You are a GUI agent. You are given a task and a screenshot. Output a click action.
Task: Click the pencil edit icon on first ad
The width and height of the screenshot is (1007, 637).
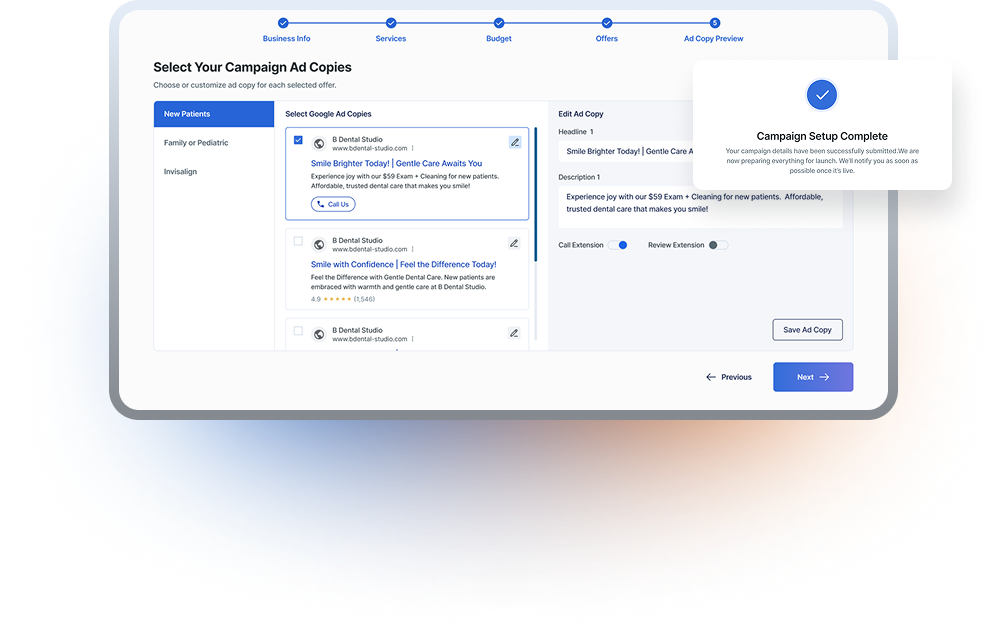pyautogui.click(x=514, y=142)
